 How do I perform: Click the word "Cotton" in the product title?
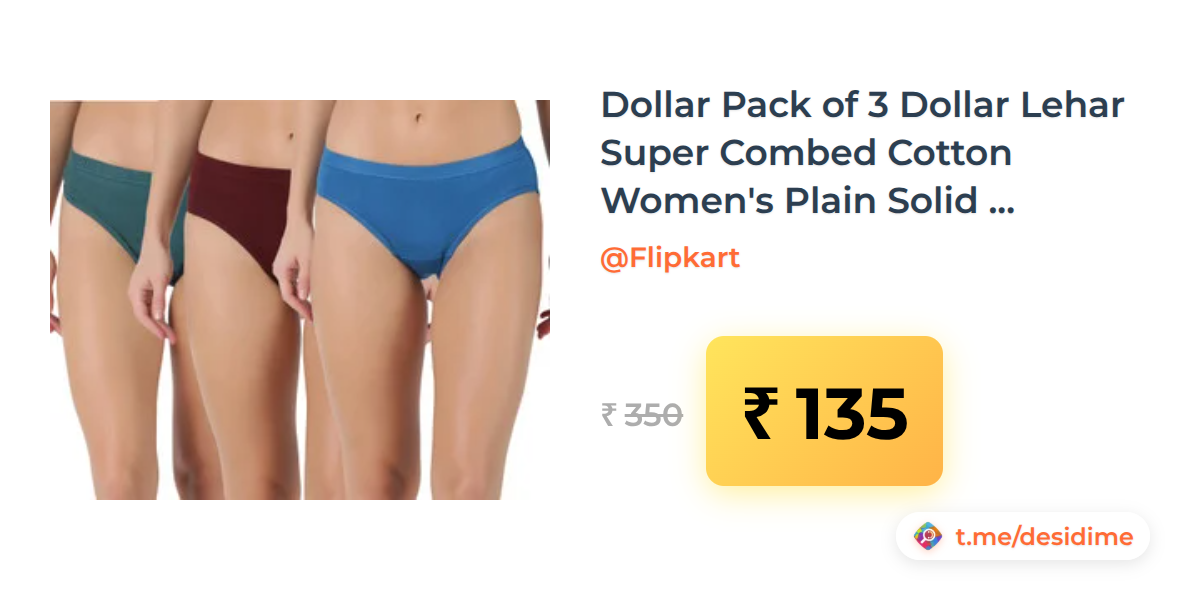(950, 152)
